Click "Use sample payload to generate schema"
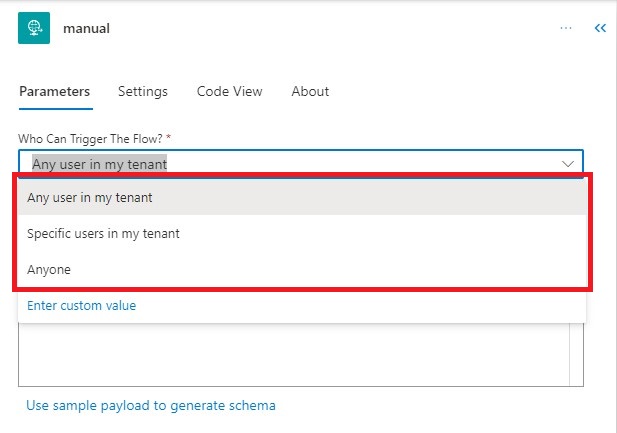This screenshot has height=433, width=617. click(151, 406)
